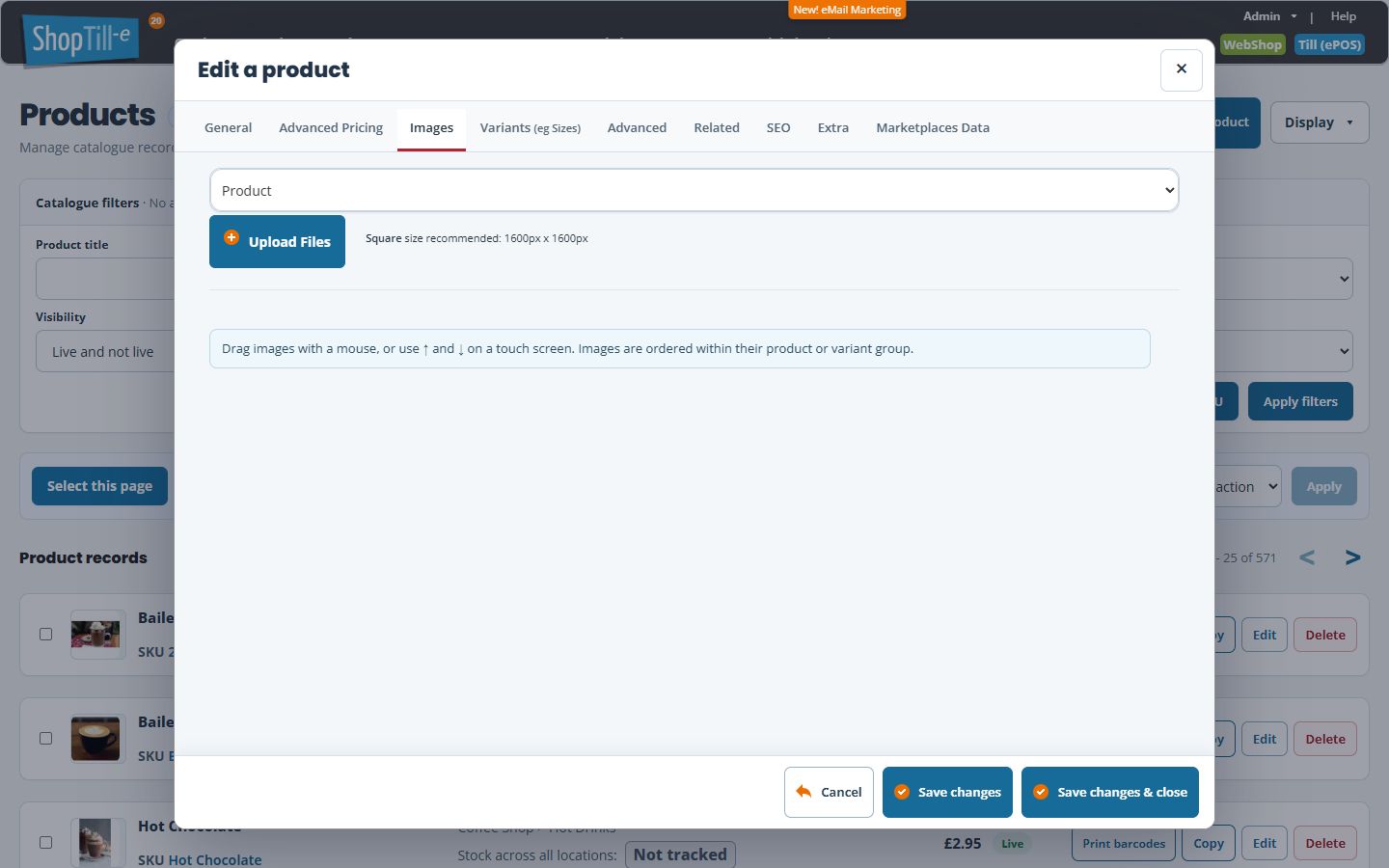The height and width of the screenshot is (868, 1389).
Task: Click the checkmark icon on Save changes
Action: click(902, 792)
